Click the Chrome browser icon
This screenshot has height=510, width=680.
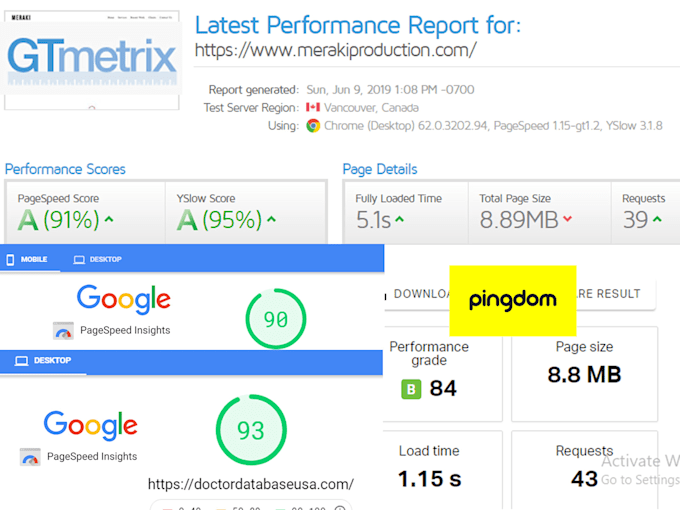click(313, 126)
